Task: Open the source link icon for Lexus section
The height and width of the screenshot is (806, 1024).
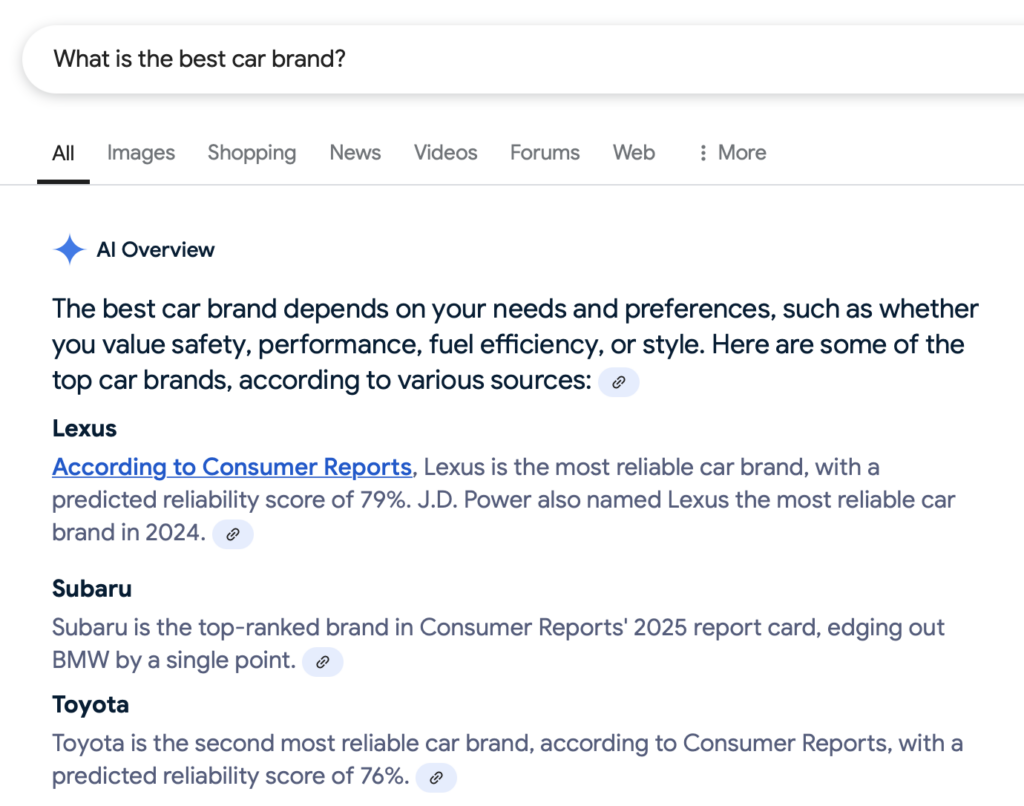Action: pyautogui.click(x=232, y=534)
